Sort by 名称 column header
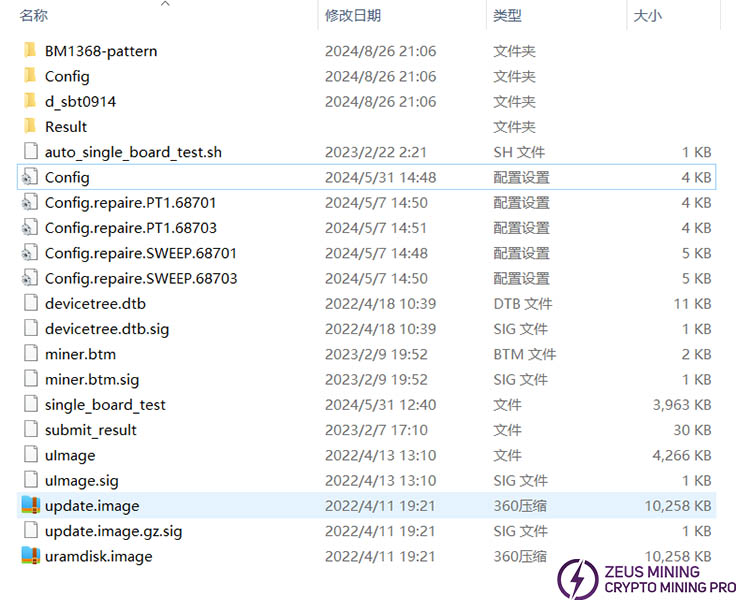This screenshot has width=750, height=611. click(34, 16)
